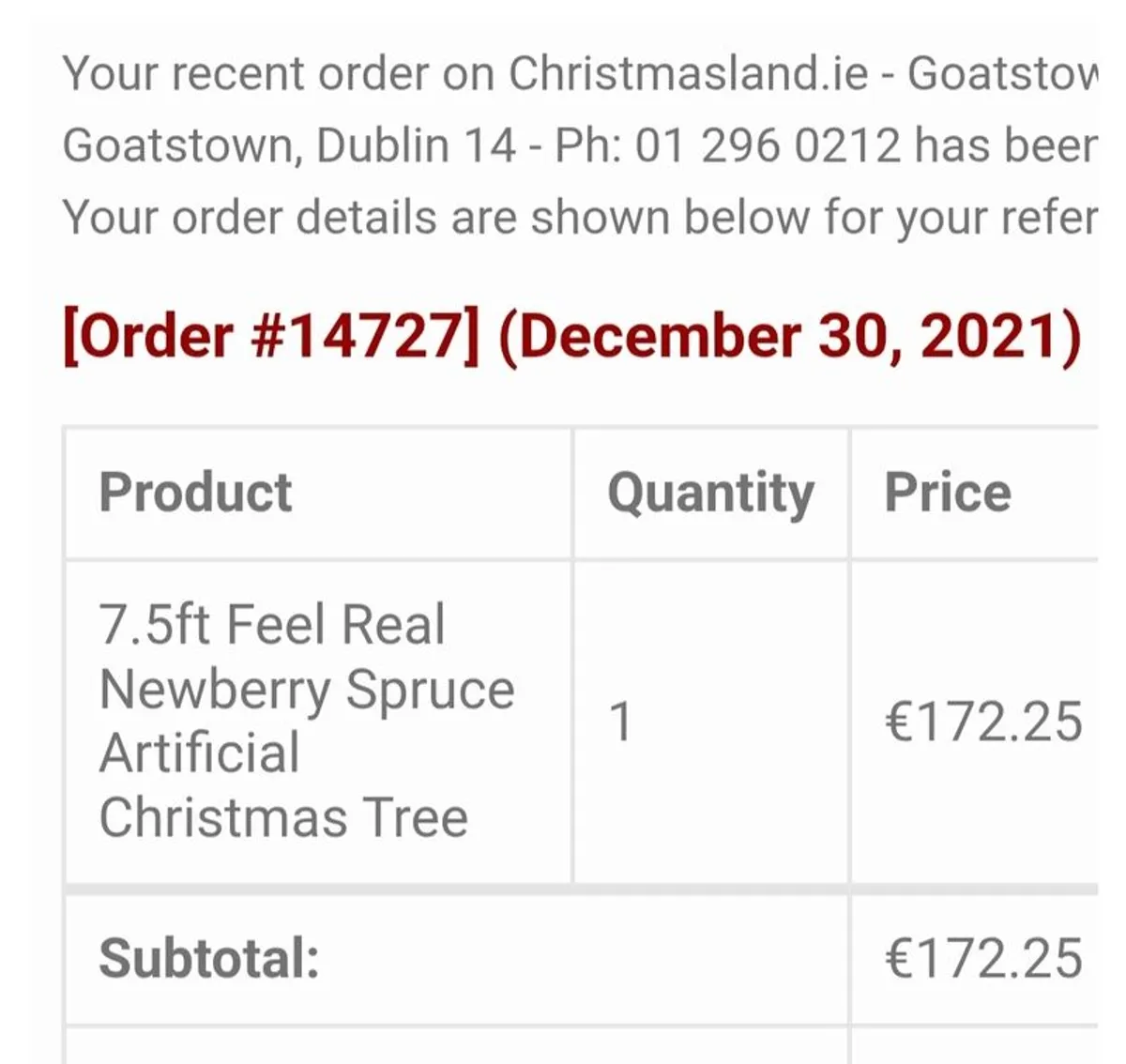Screen dimensions: 1126x1064
Task: Click the 'Your recent order on' text
Action: point(278,73)
